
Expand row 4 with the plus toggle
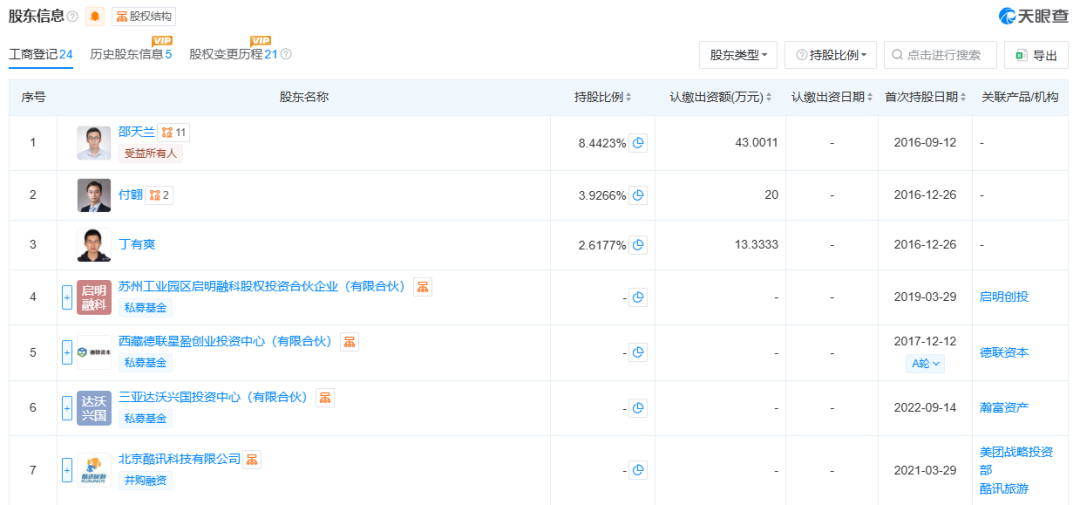pyautogui.click(x=67, y=298)
